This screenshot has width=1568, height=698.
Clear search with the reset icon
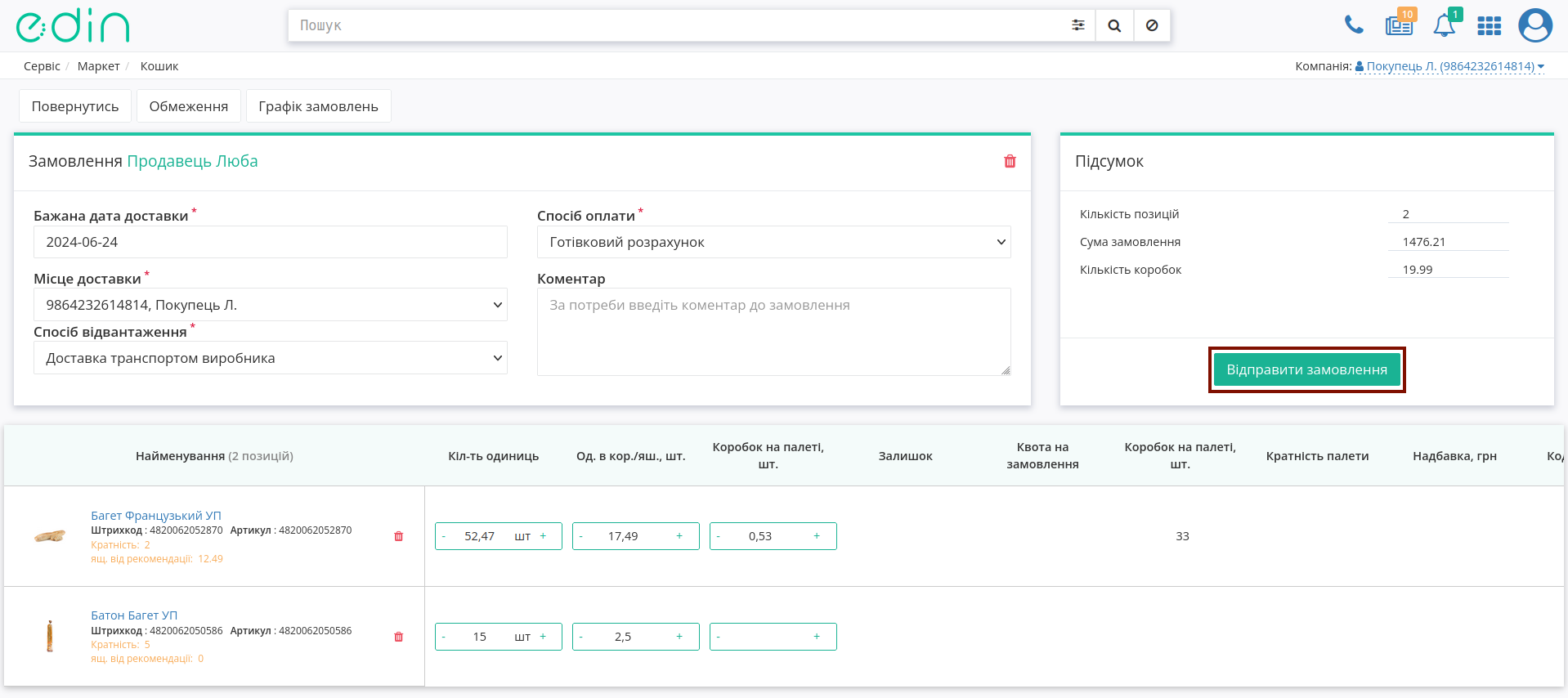1152,25
